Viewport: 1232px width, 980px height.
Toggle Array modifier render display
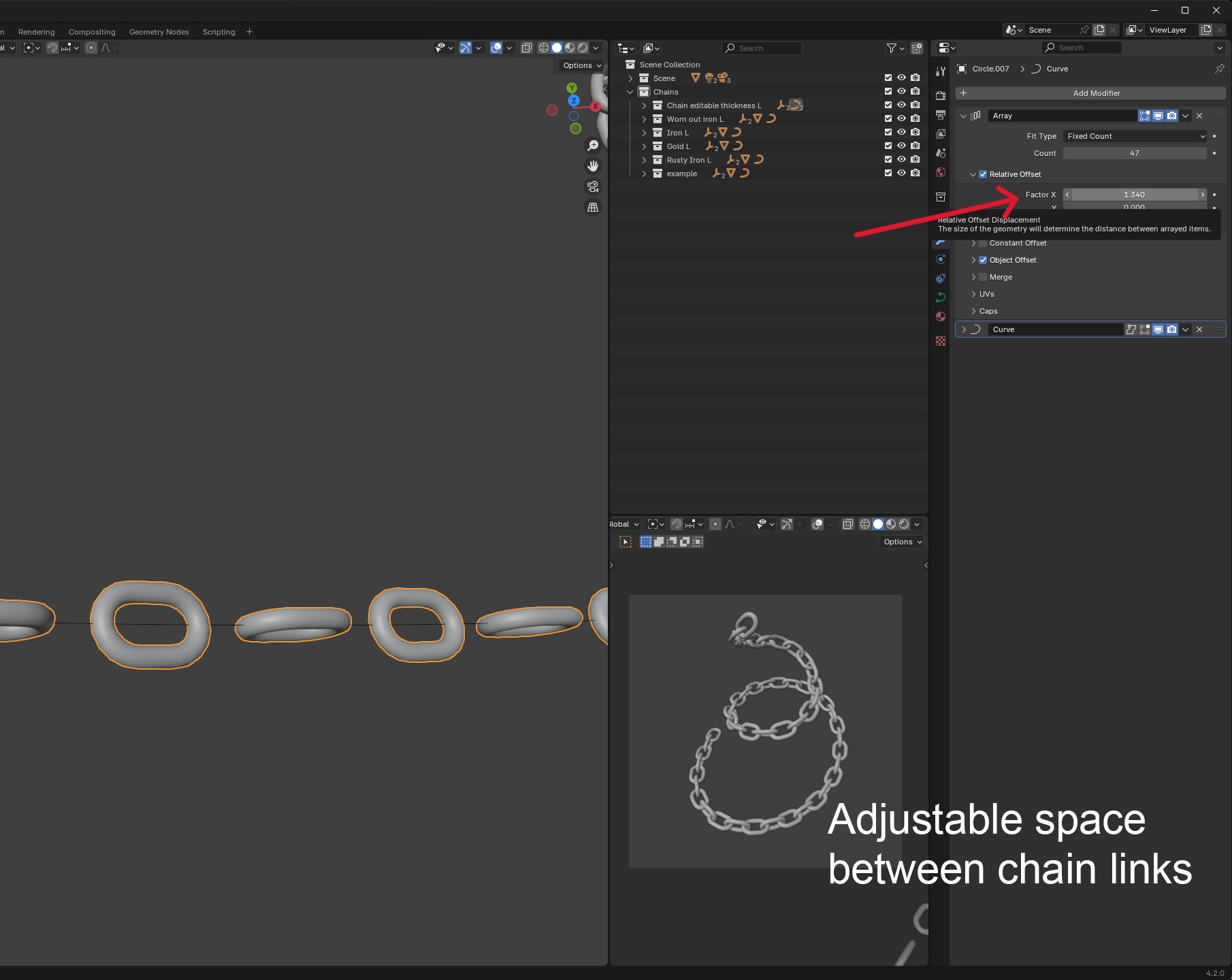pos(1171,116)
